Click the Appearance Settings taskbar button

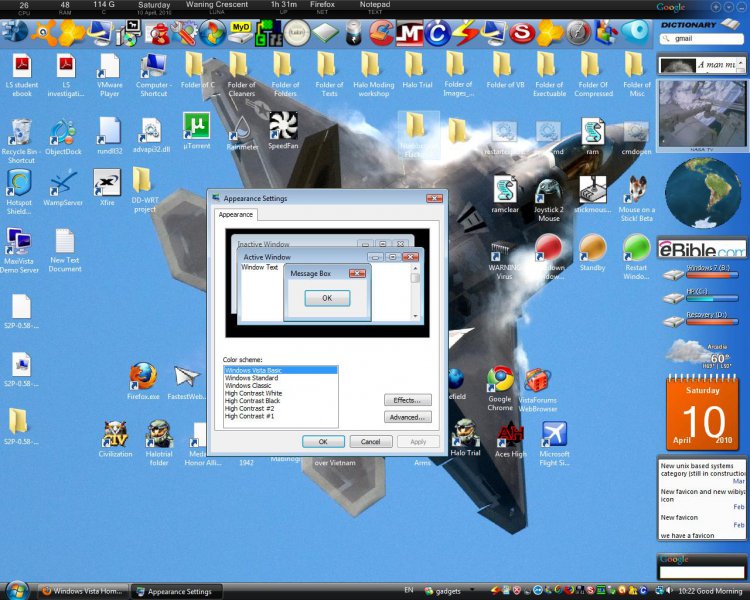176,591
